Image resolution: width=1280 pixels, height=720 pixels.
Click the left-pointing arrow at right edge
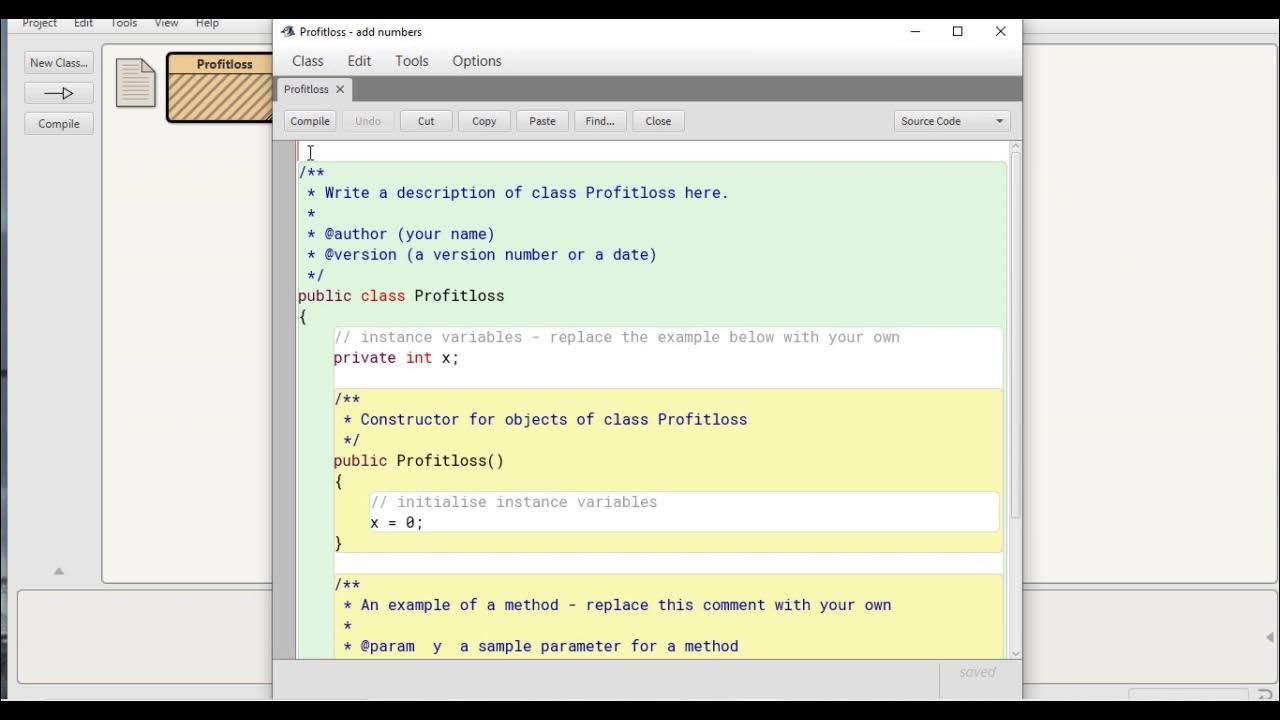[x=1269, y=637]
